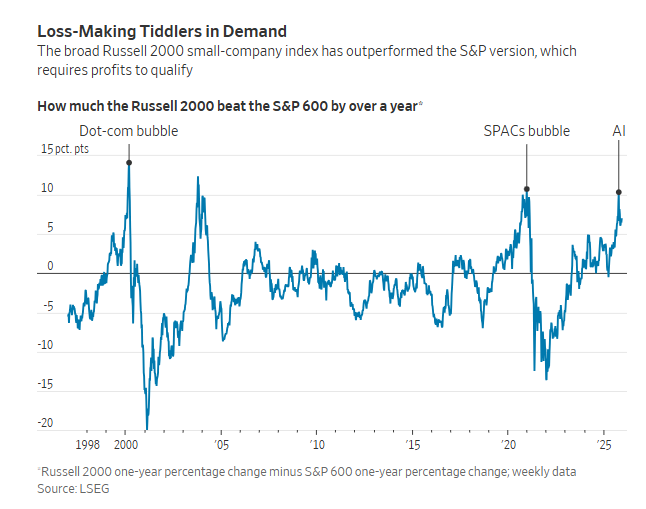
Task: Click the Dot-com bubble peak marker dot
Action: pyautogui.click(x=128, y=162)
